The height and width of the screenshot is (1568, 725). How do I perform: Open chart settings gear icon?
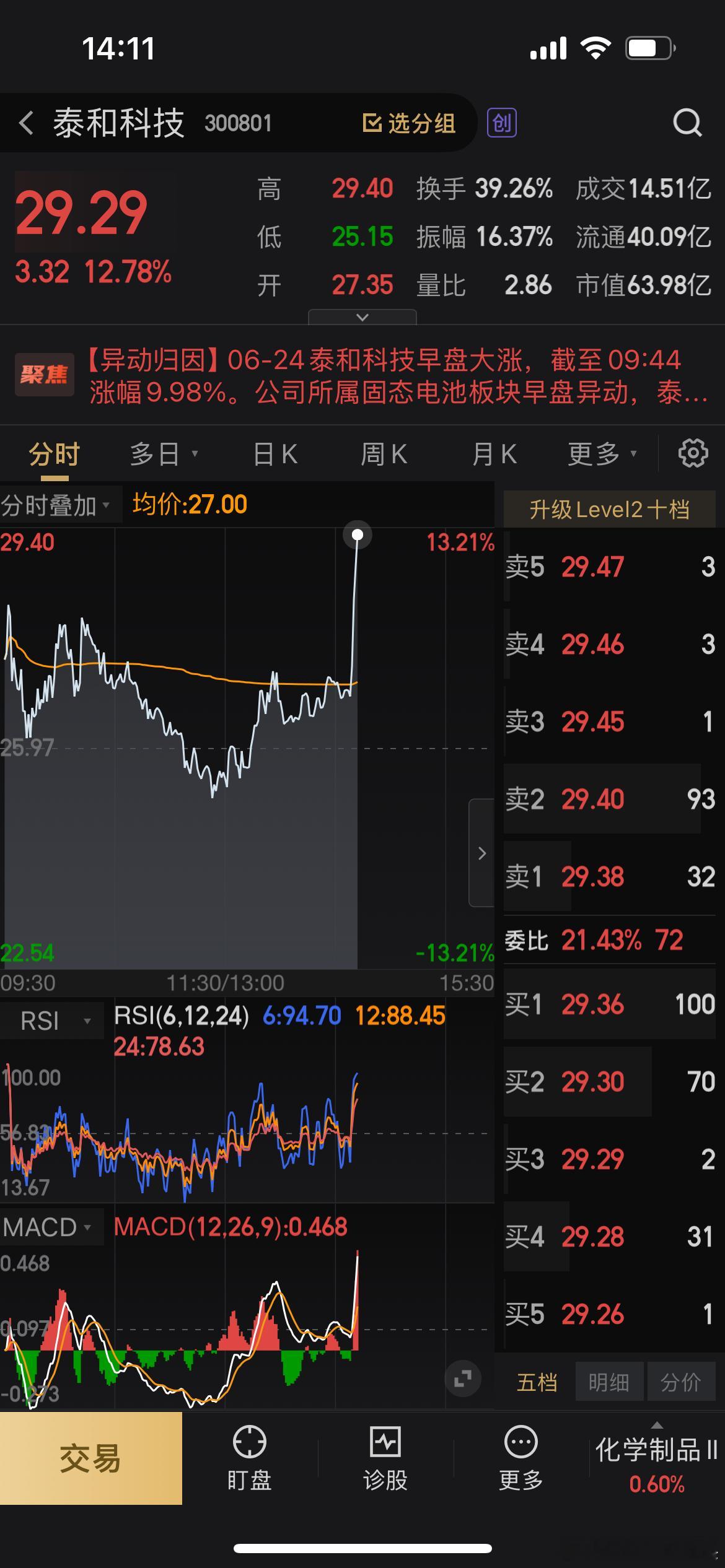coord(693,454)
